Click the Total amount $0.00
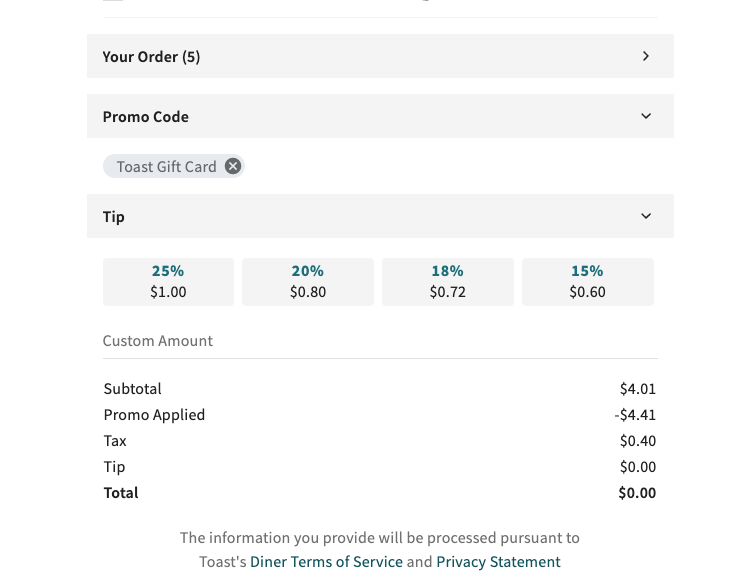734x586 pixels. tap(637, 493)
